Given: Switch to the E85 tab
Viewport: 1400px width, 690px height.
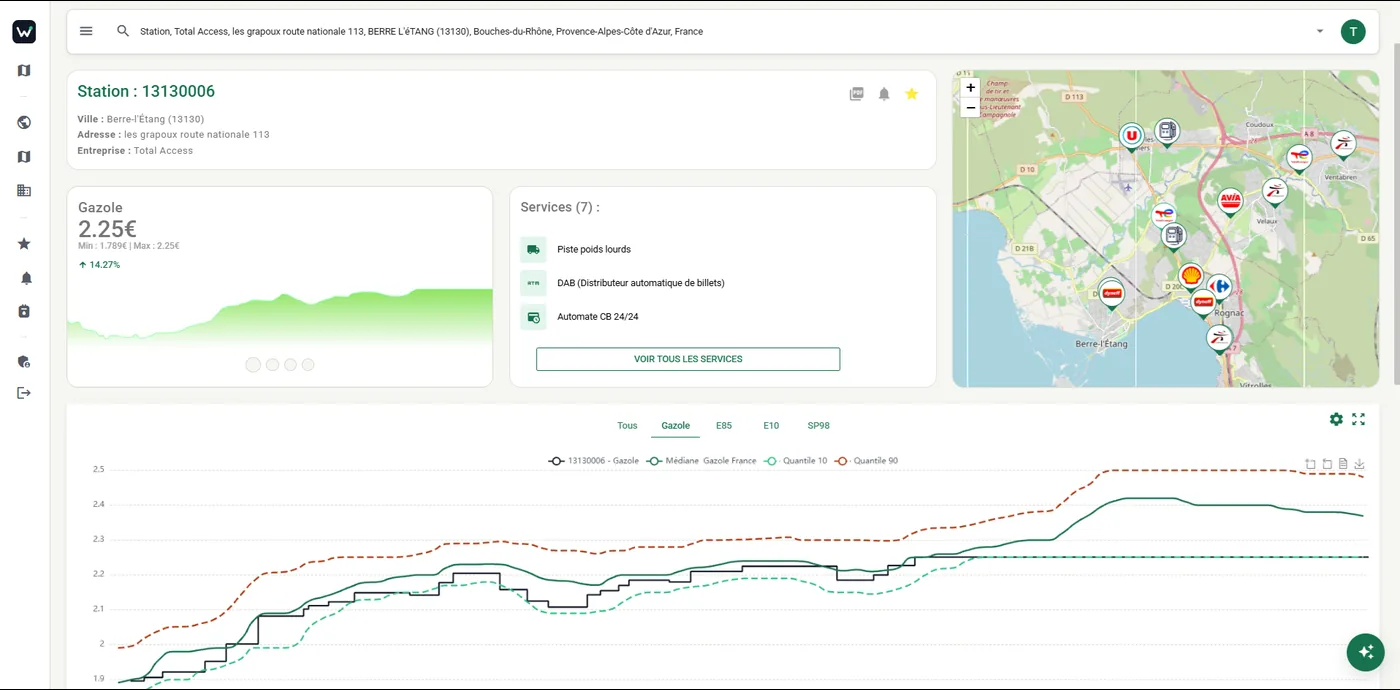Looking at the screenshot, I should [724, 426].
